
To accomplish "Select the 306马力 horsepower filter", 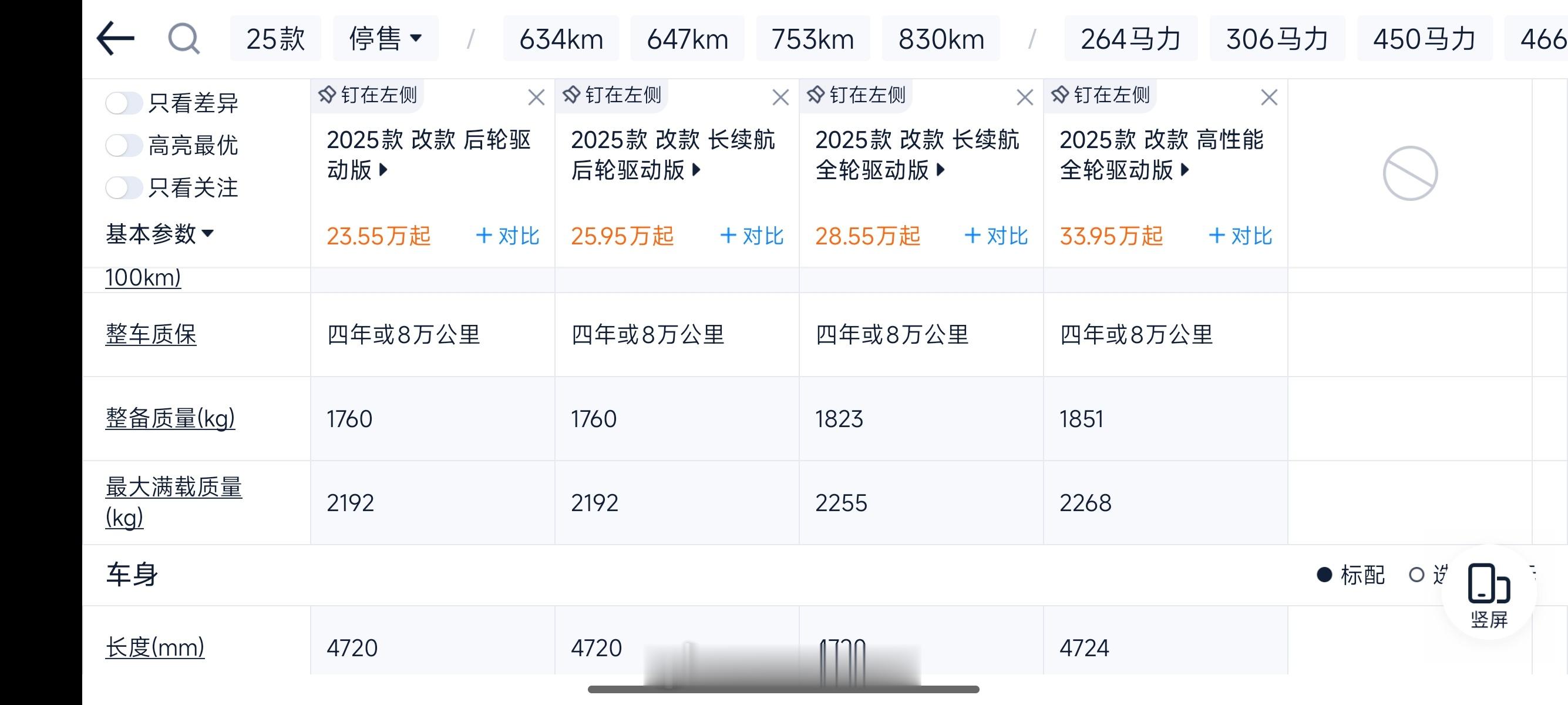I will (1277, 39).
